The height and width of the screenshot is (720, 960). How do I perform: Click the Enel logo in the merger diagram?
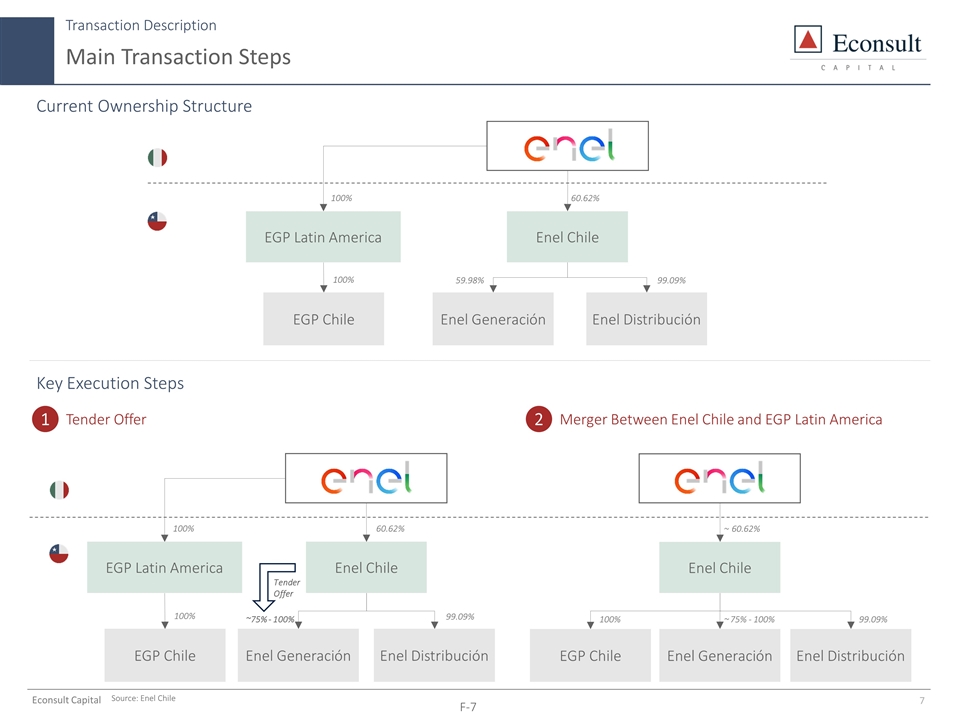[x=719, y=479]
